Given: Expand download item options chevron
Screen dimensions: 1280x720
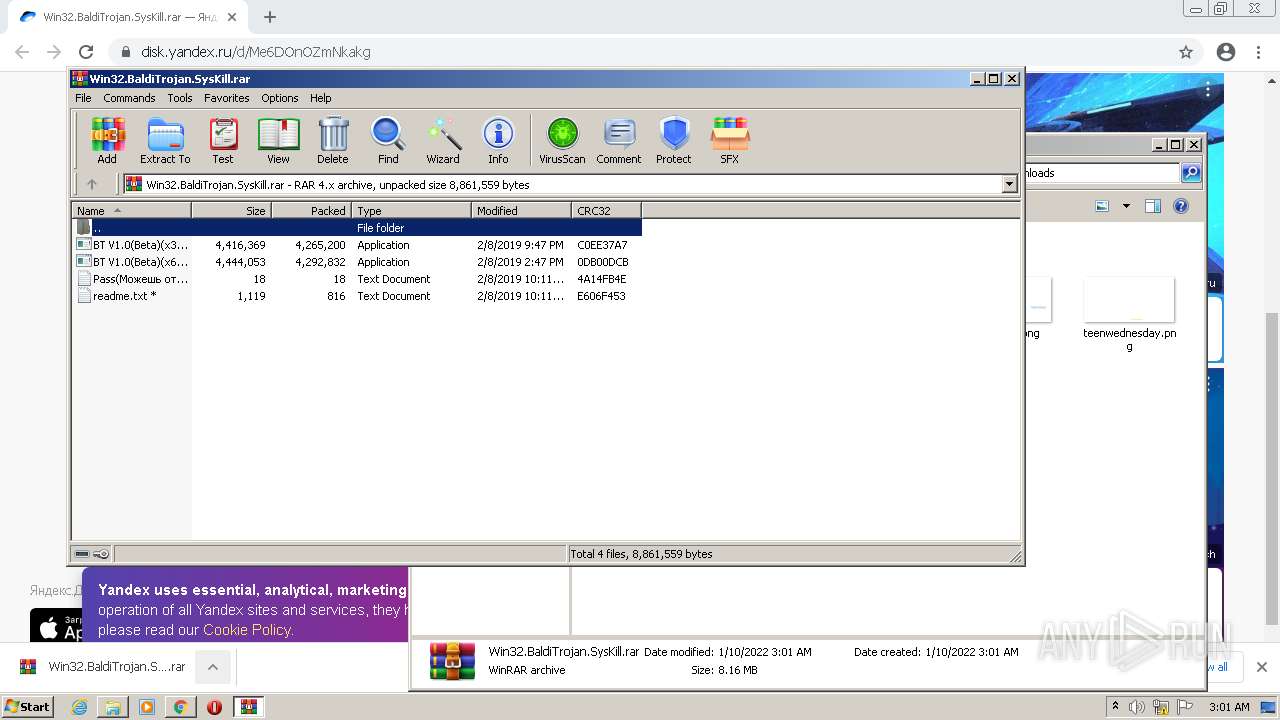Looking at the screenshot, I should coord(213,667).
